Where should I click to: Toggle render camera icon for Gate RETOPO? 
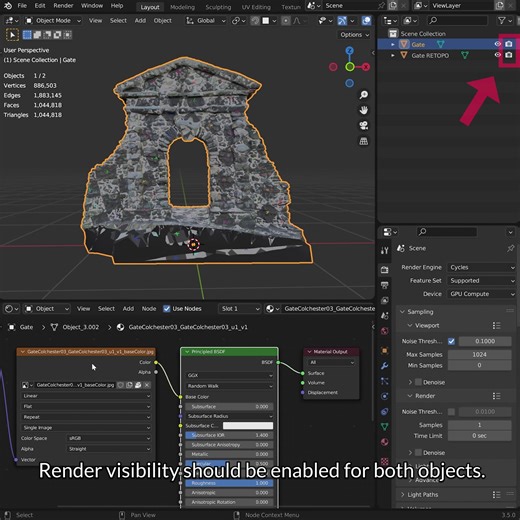coord(509,55)
